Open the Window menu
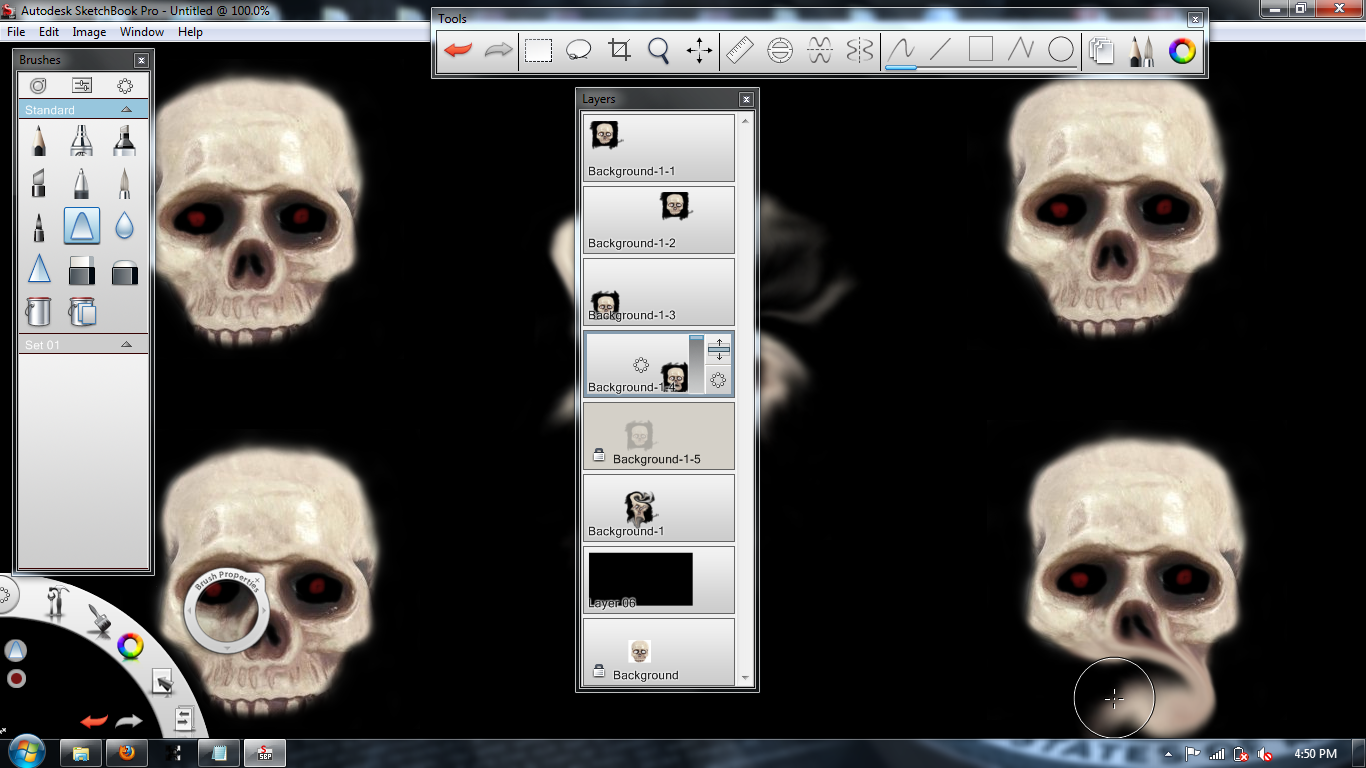Viewport: 1366px width, 768px height. [x=142, y=32]
